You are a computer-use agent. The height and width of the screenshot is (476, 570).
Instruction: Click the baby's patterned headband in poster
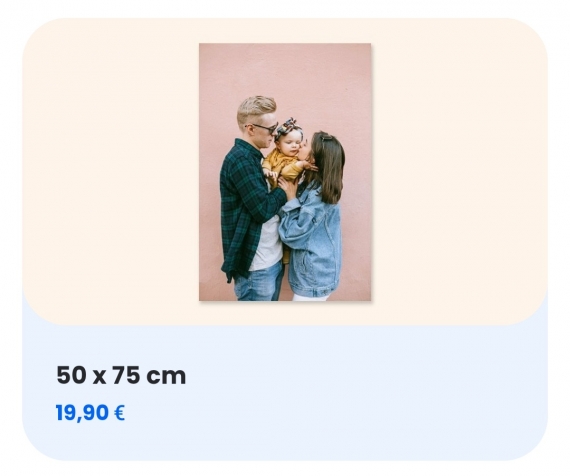click(x=288, y=128)
